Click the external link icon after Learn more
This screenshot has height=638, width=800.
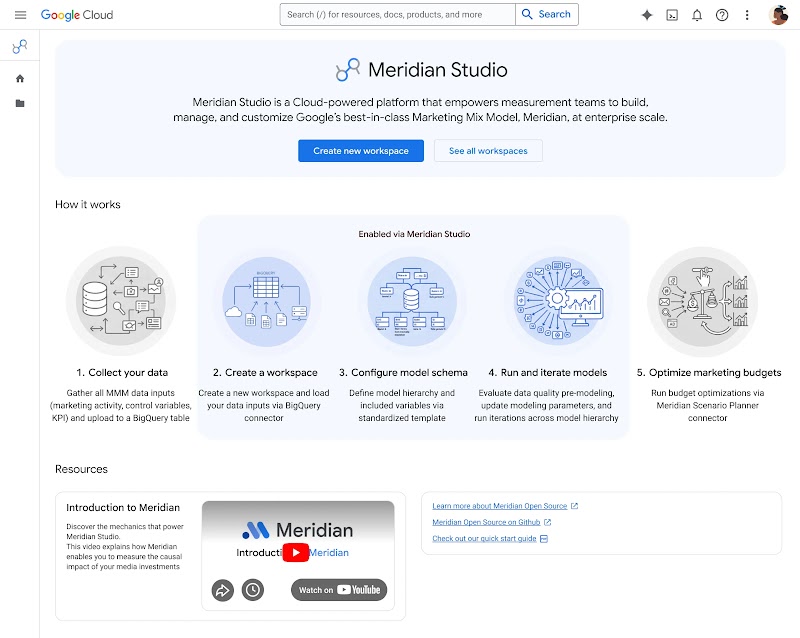click(x=574, y=506)
